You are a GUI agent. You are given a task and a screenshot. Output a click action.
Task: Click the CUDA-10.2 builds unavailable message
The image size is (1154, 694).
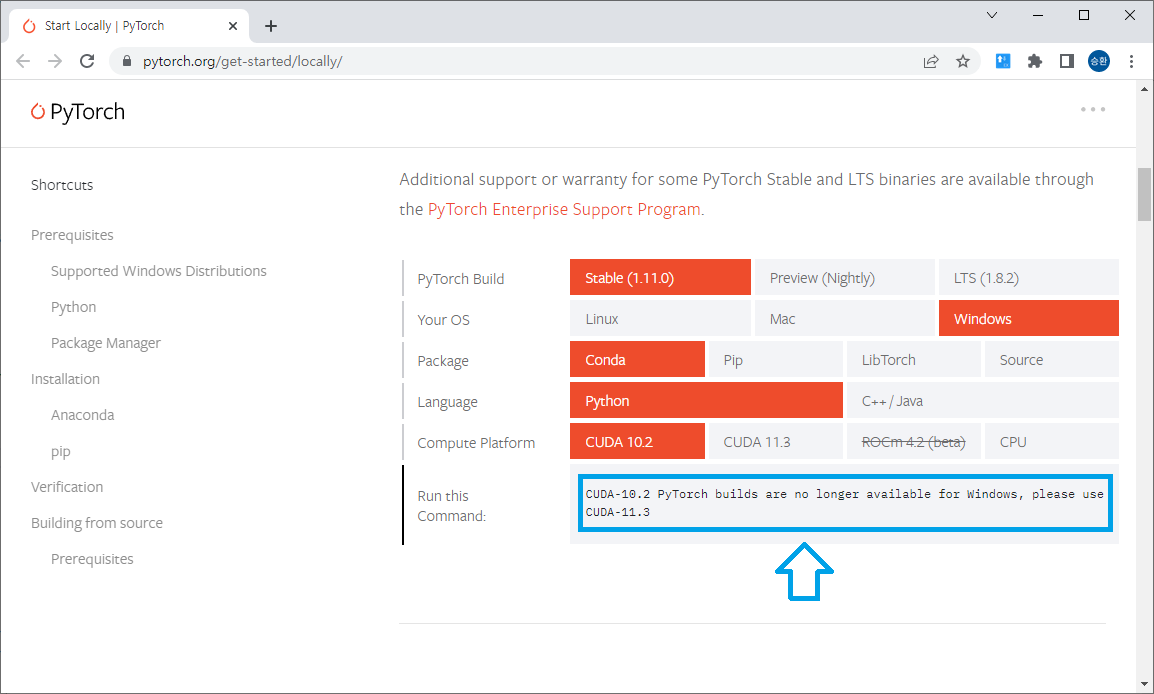(x=844, y=503)
